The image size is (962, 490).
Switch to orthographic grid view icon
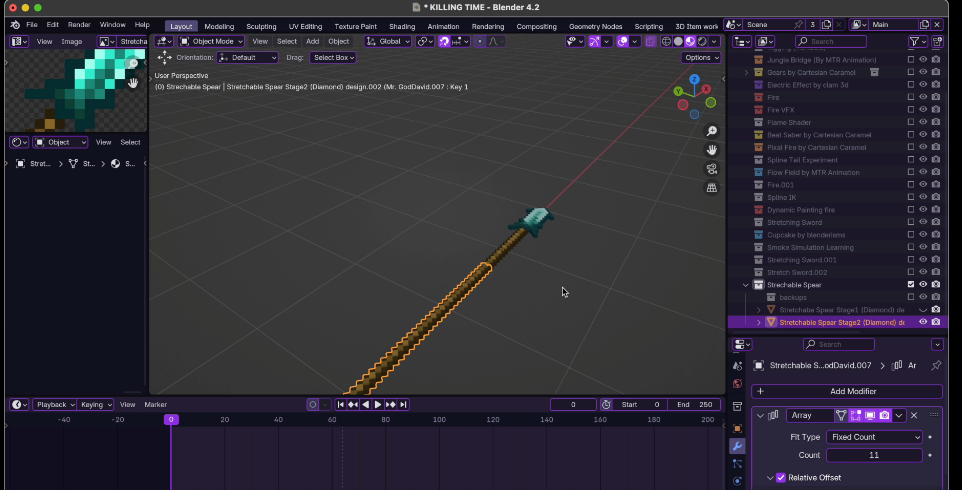[712, 188]
